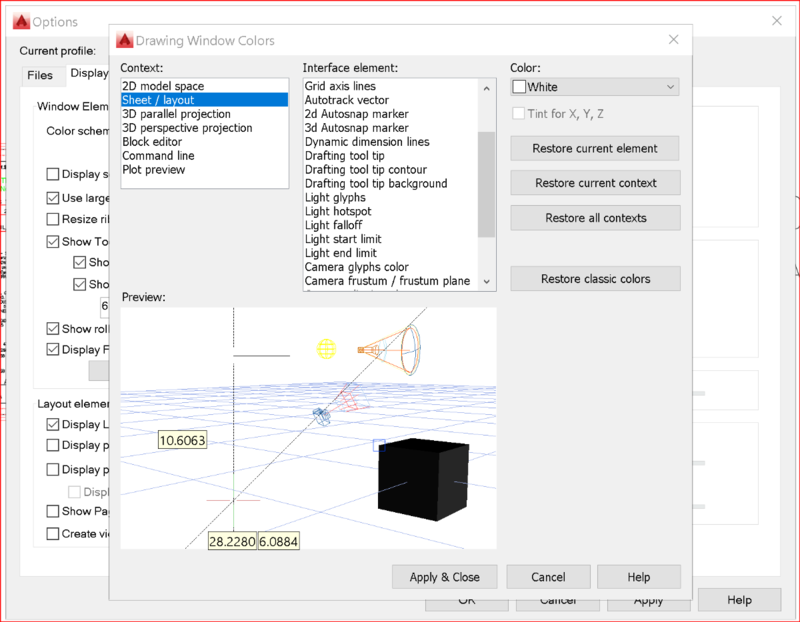Click Restore current element button
Viewport: 800px width, 622px height.
[595, 148]
